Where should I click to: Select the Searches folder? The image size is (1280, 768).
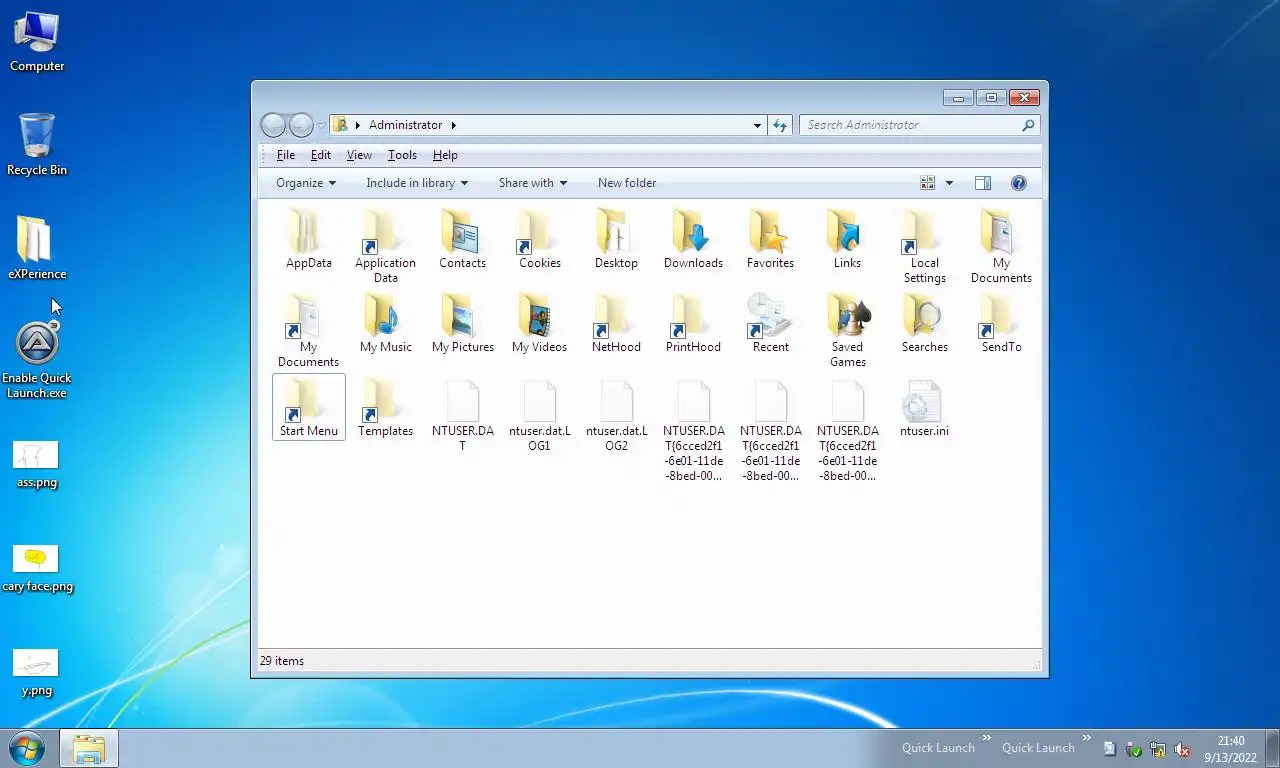925,322
